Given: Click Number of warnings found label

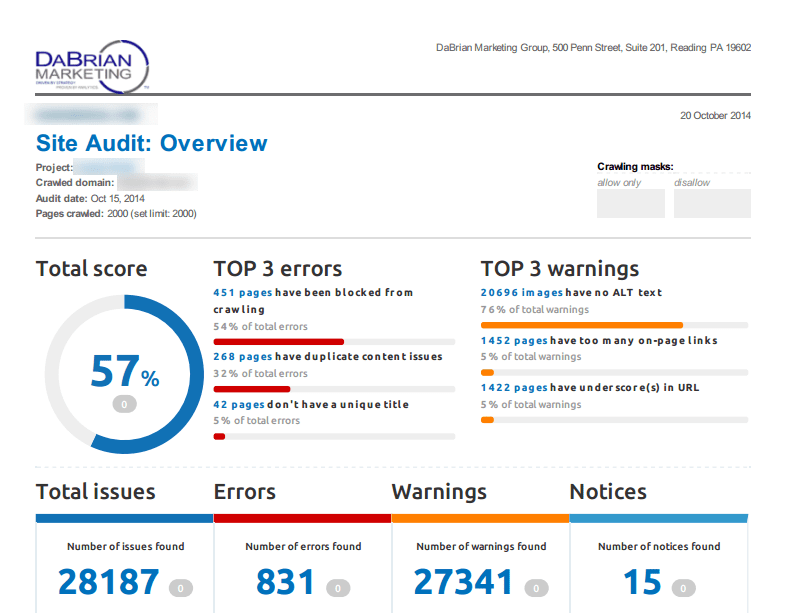Looking at the screenshot, I should click(x=481, y=546).
